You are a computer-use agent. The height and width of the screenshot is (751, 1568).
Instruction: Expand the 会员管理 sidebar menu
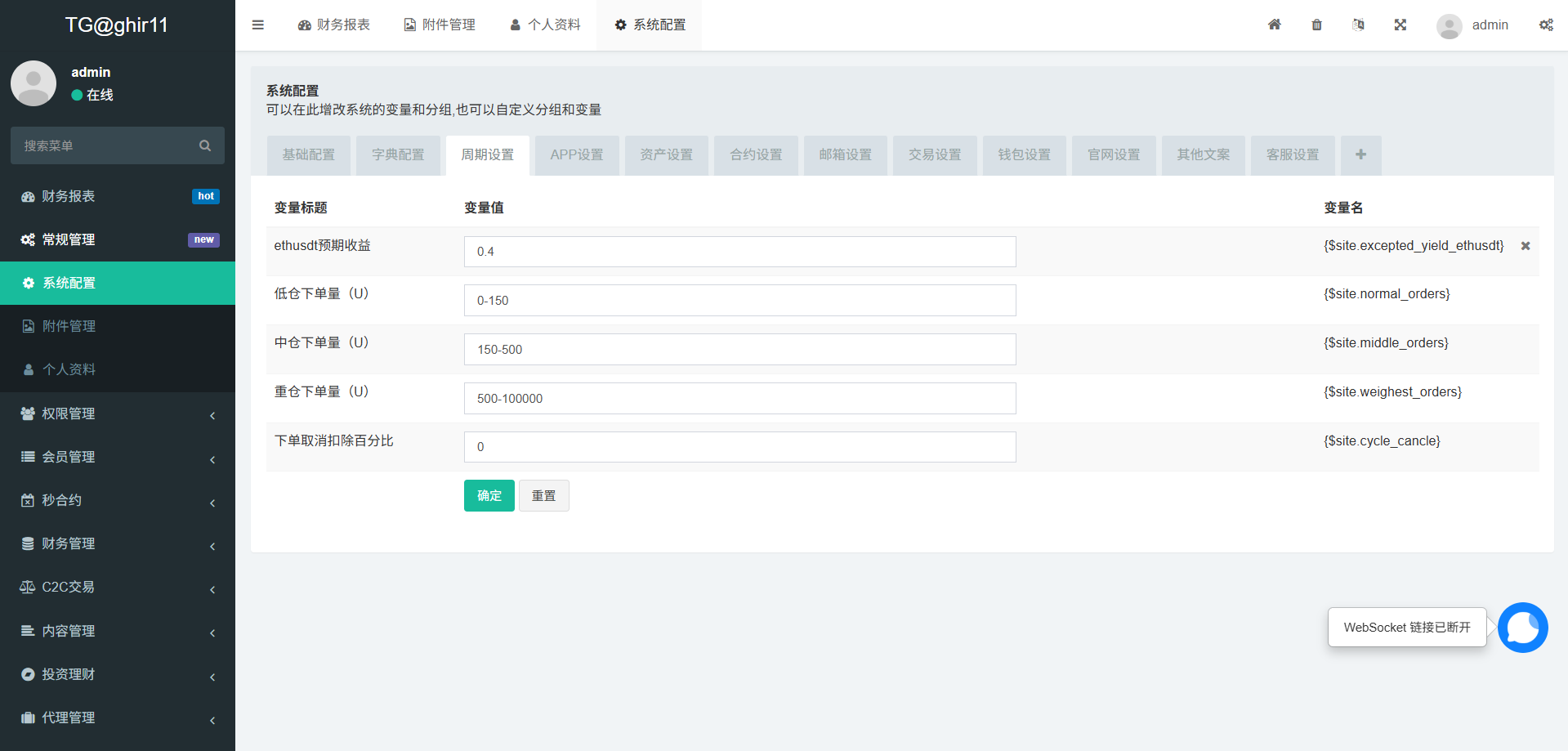tap(118, 457)
